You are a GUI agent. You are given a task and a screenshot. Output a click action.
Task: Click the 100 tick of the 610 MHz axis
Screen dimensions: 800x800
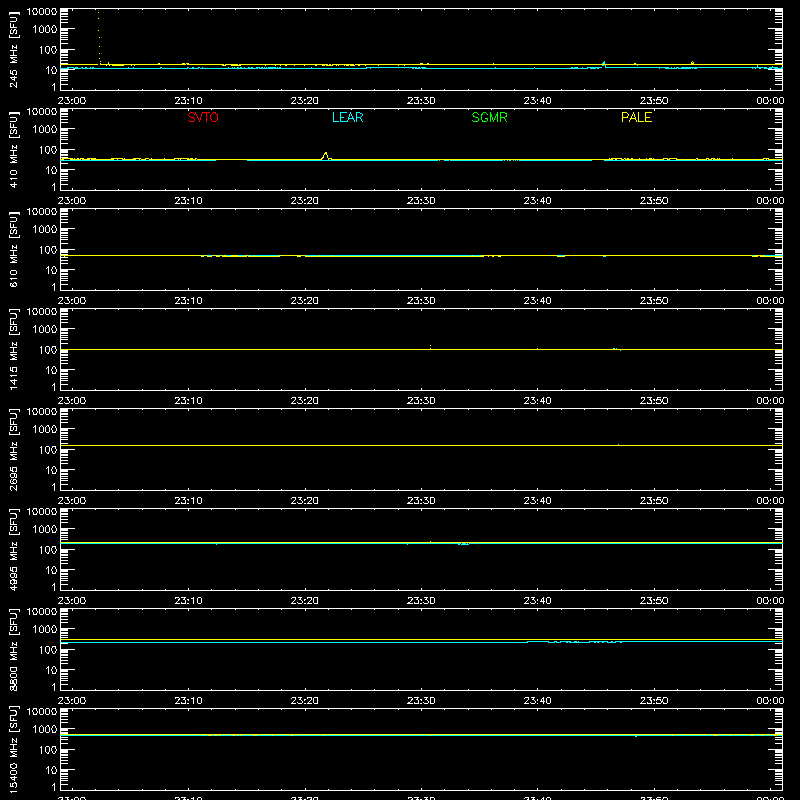pyautogui.click(x=48, y=250)
